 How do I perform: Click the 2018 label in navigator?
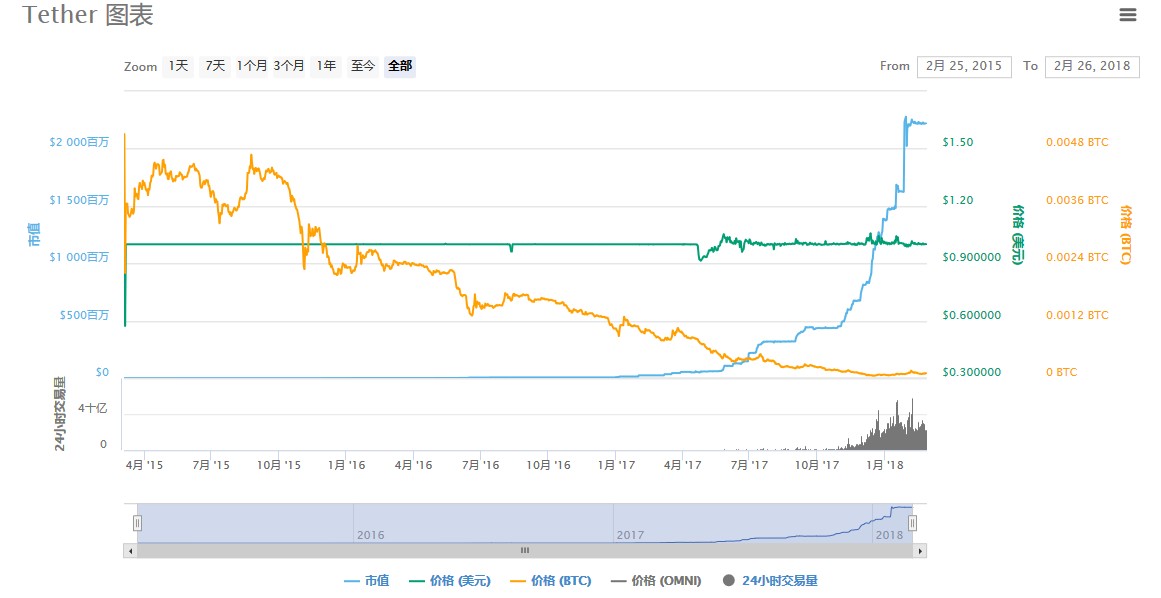tap(889, 535)
